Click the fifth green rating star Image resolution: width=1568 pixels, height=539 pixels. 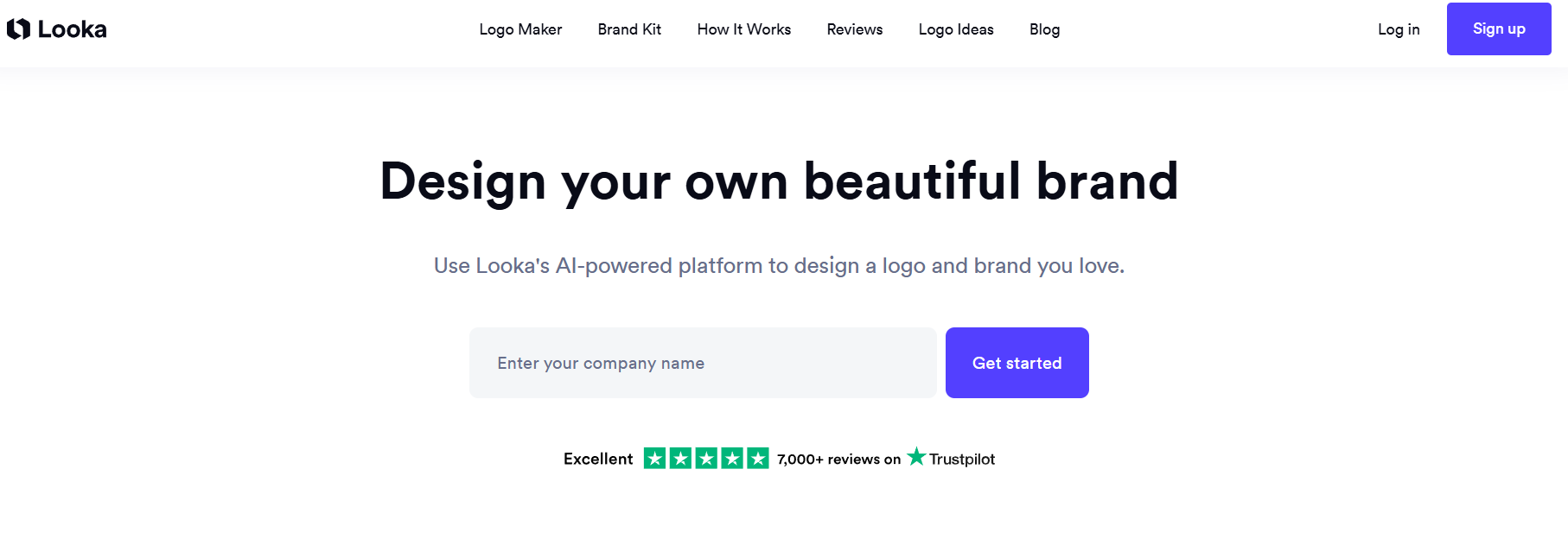point(758,459)
